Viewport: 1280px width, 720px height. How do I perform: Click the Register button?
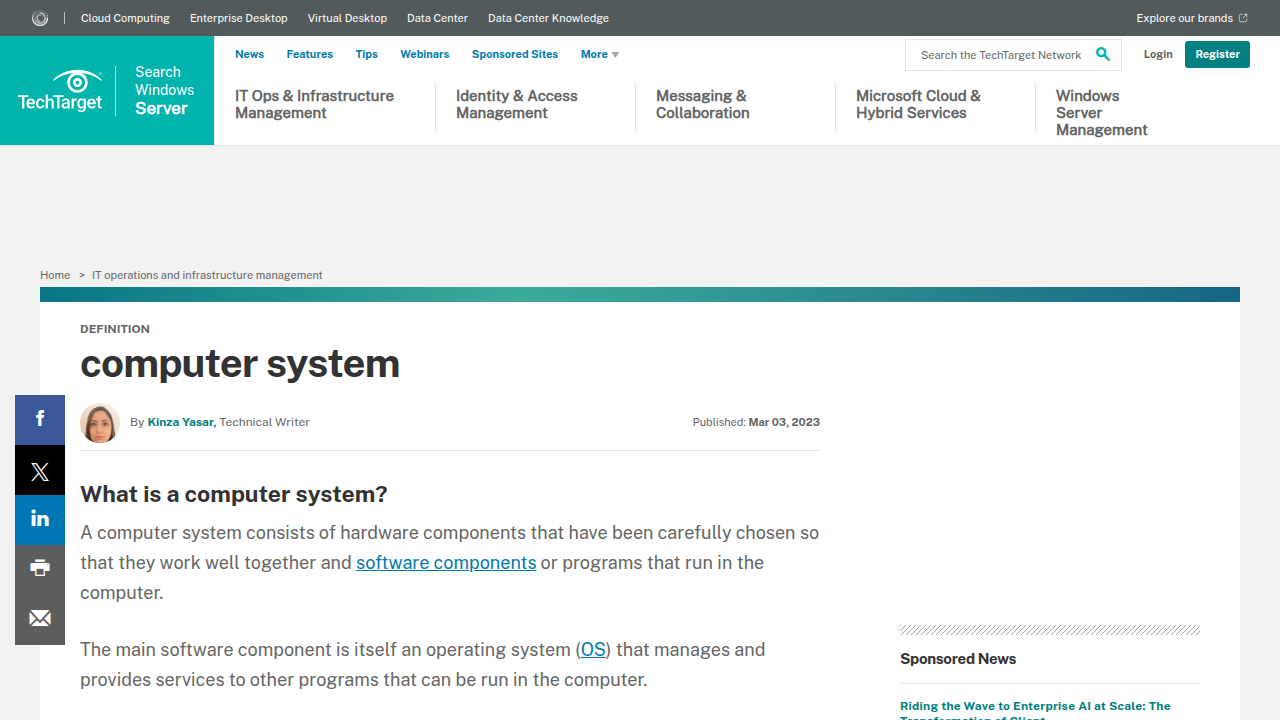pyautogui.click(x=1217, y=54)
